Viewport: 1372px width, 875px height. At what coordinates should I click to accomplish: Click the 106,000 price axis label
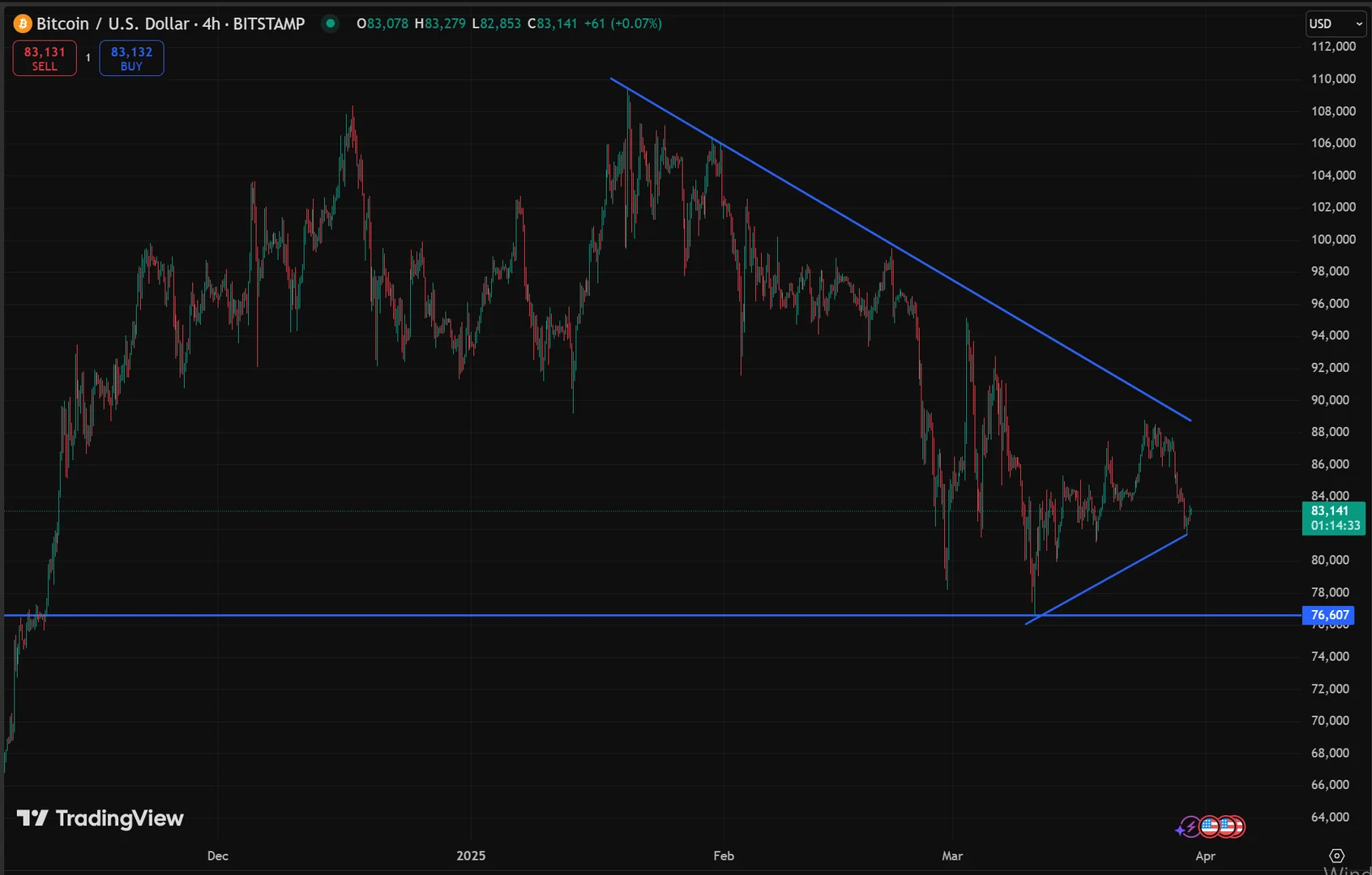coord(1333,143)
